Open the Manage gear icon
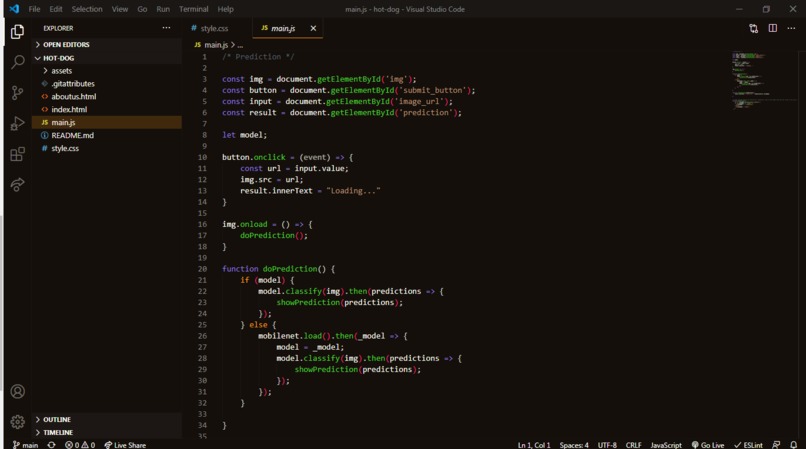The height and width of the screenshot is (449, 806). [17, 422]
